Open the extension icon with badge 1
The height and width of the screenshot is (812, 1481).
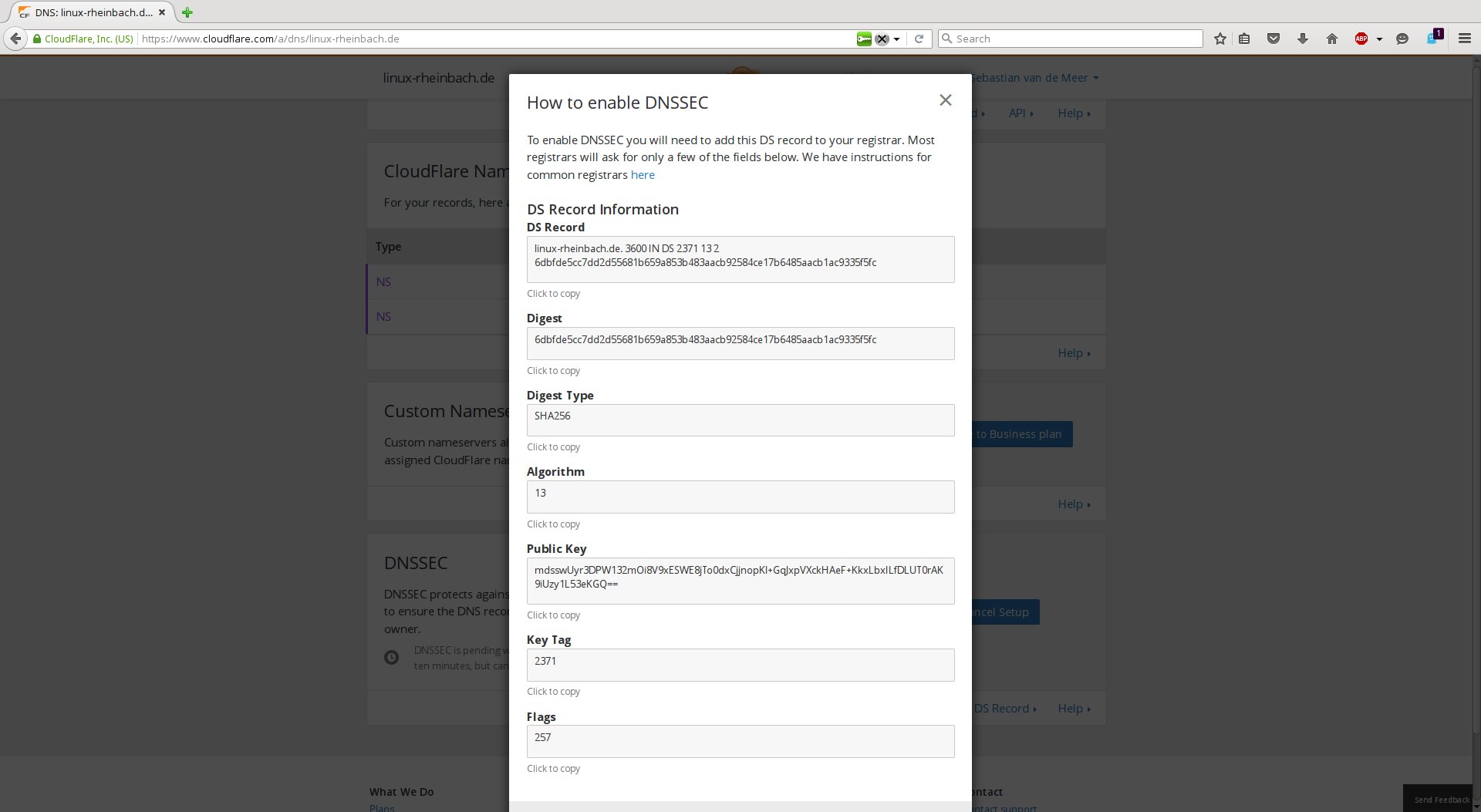click(1434, 37)
